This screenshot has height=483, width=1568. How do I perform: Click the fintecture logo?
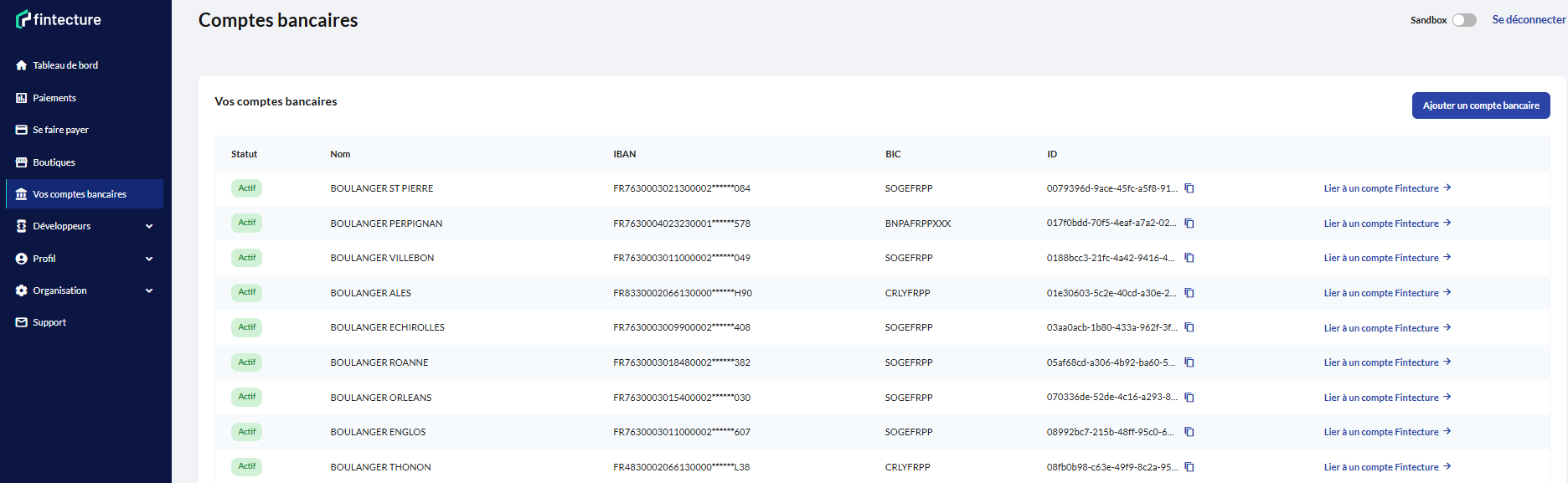tap(59, 19)
